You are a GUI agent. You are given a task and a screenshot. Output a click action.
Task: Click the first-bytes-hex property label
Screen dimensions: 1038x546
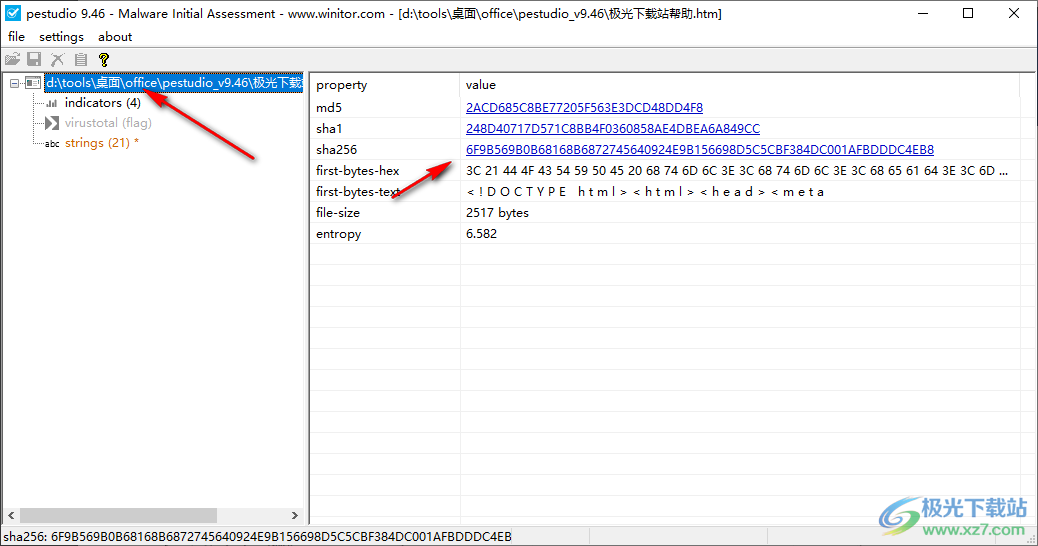click(357, 171)
